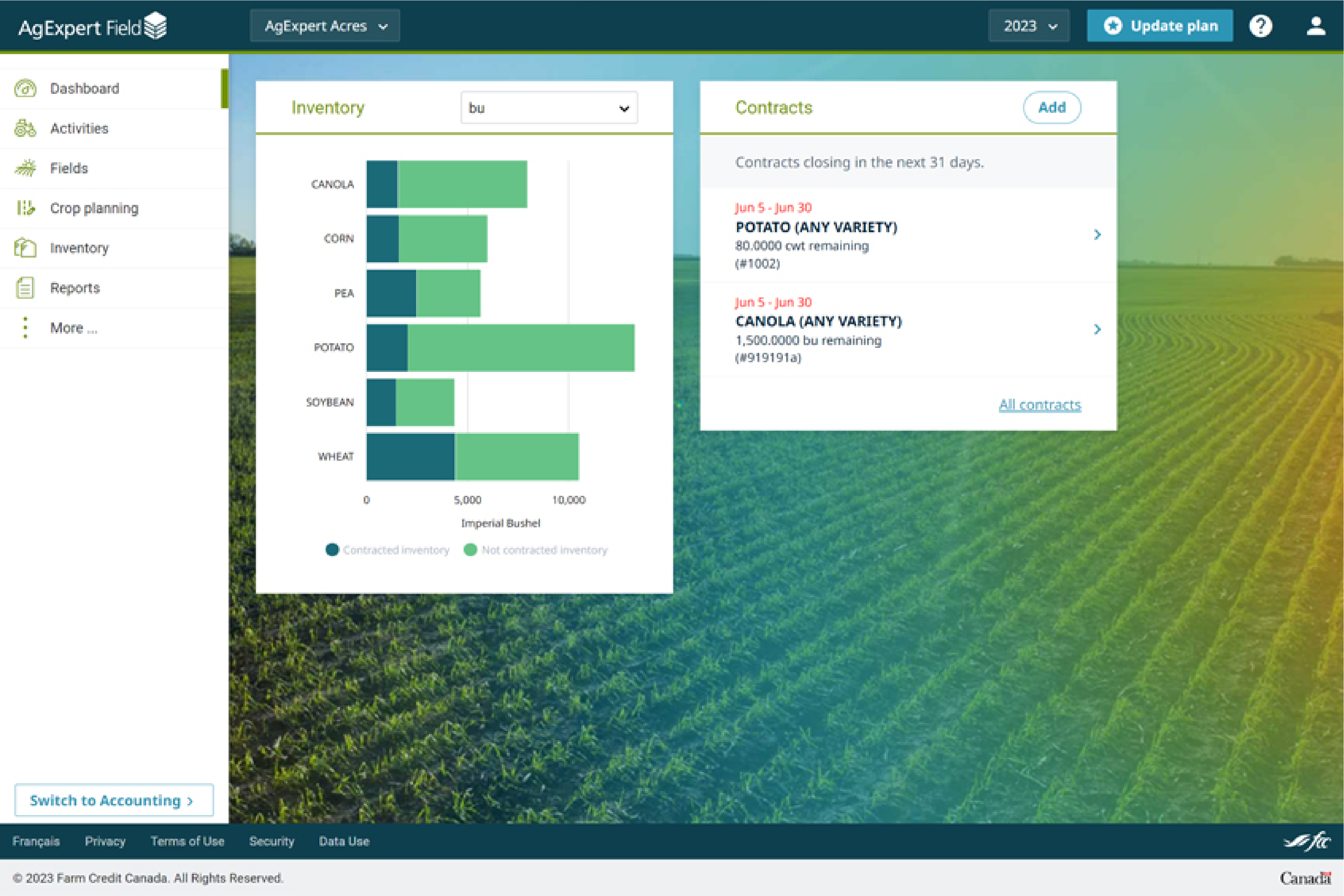
Task: Open Activities in sidebar
Action: pos(114,129)
